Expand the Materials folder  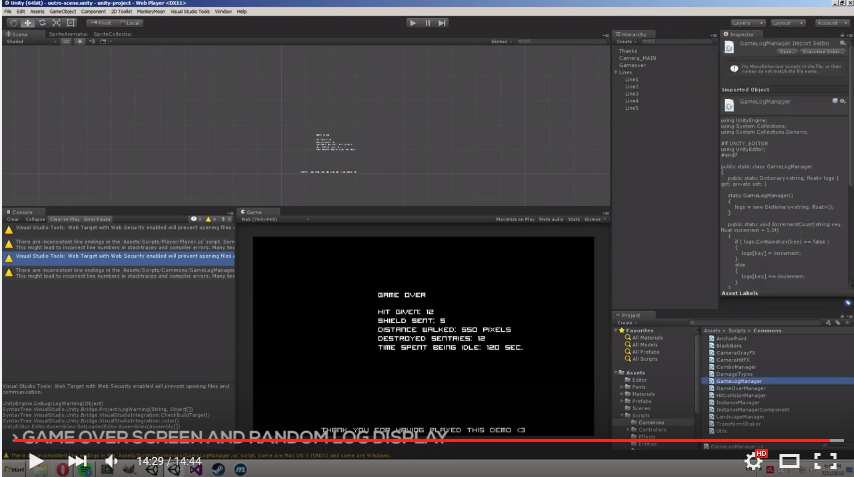tap(622, 394)
